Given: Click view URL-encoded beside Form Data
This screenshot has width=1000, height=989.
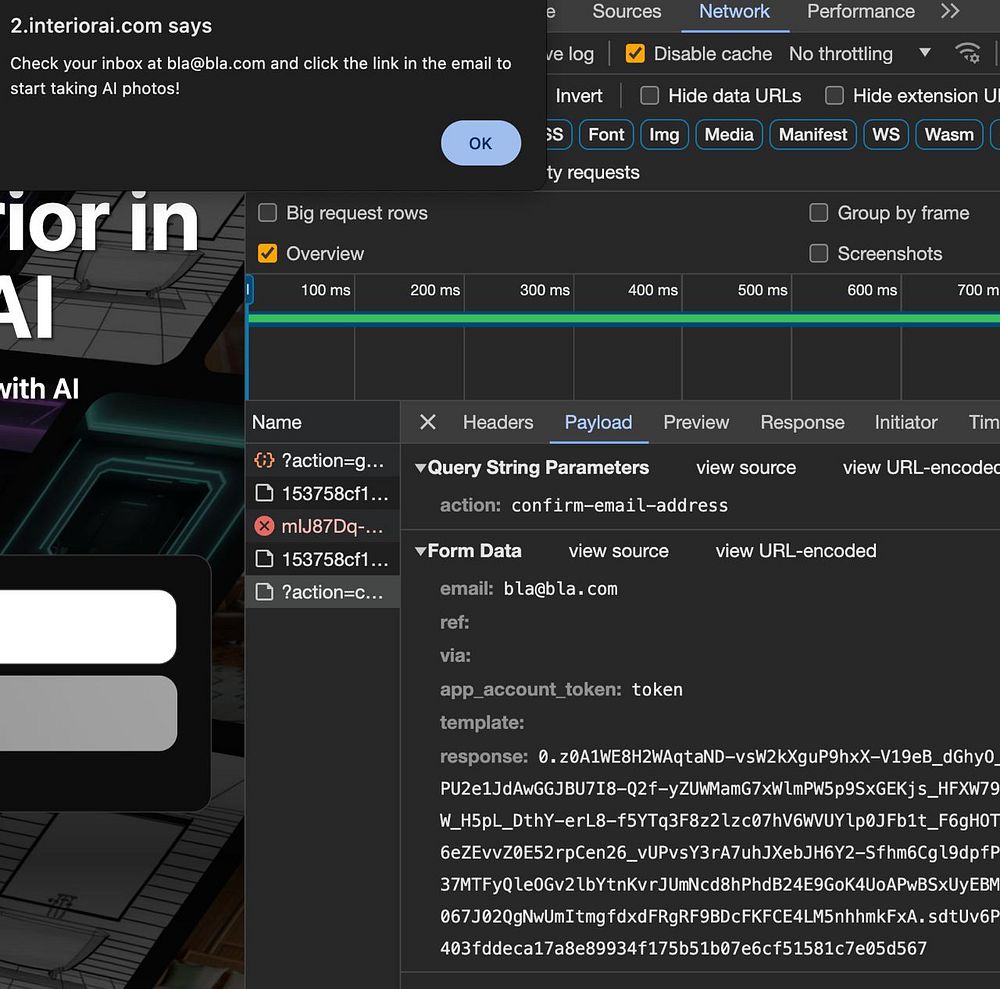Looking at the screenshot, I should point(796,551).
